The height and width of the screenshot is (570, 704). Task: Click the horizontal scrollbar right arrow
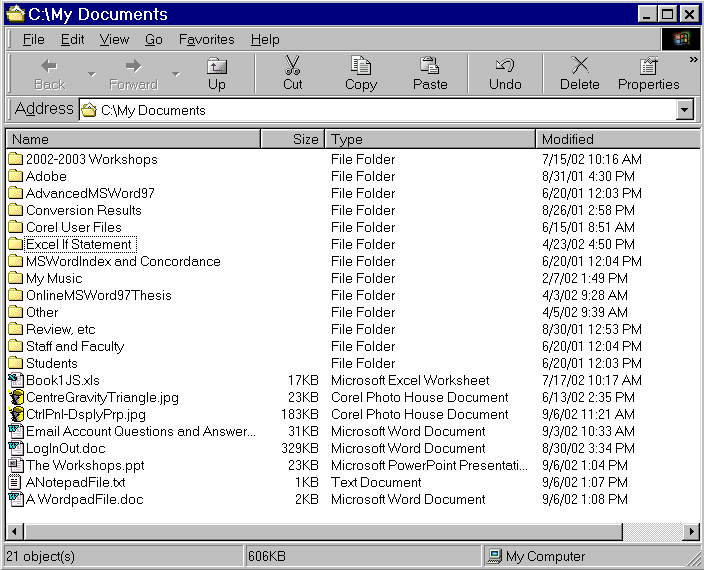tap(691, 532)
